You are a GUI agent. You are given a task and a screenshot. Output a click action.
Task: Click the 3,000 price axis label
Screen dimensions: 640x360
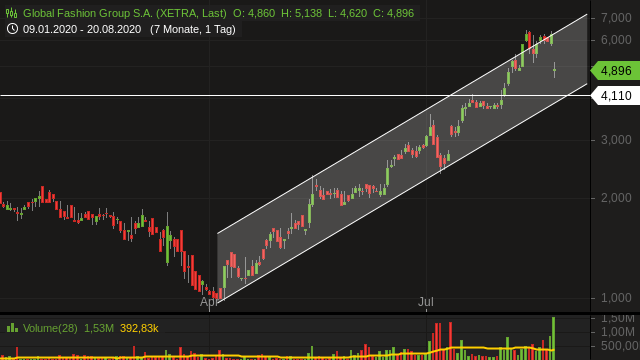616,140
